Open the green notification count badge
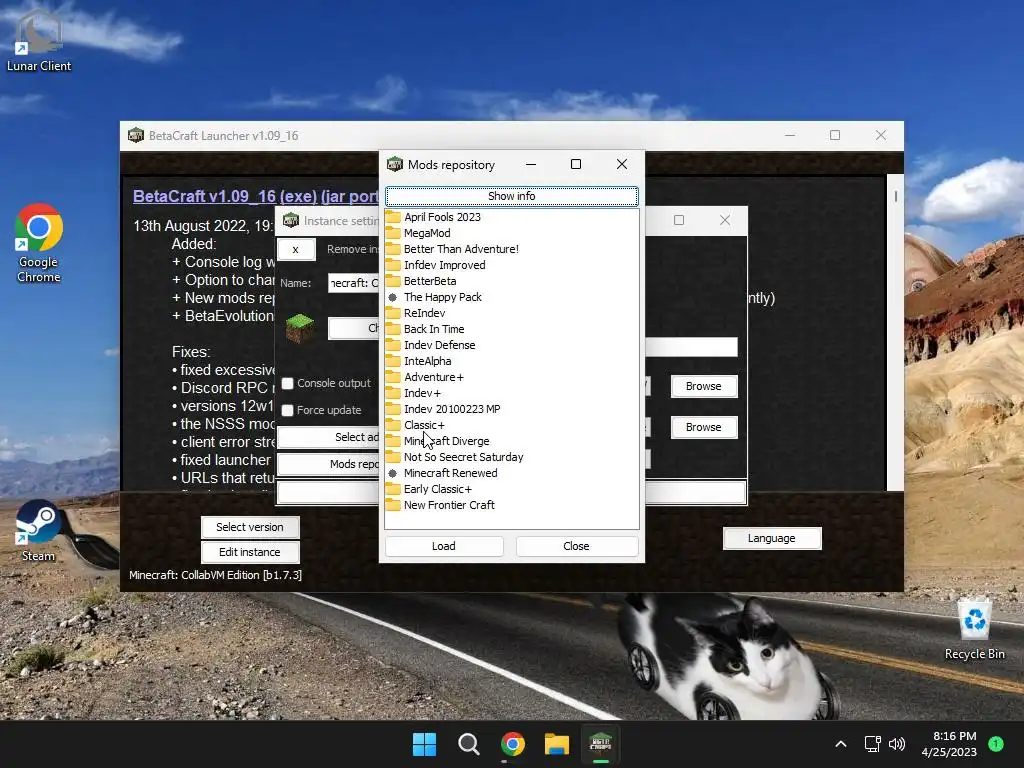The image size is (1024, 768). tap(996, 743)
